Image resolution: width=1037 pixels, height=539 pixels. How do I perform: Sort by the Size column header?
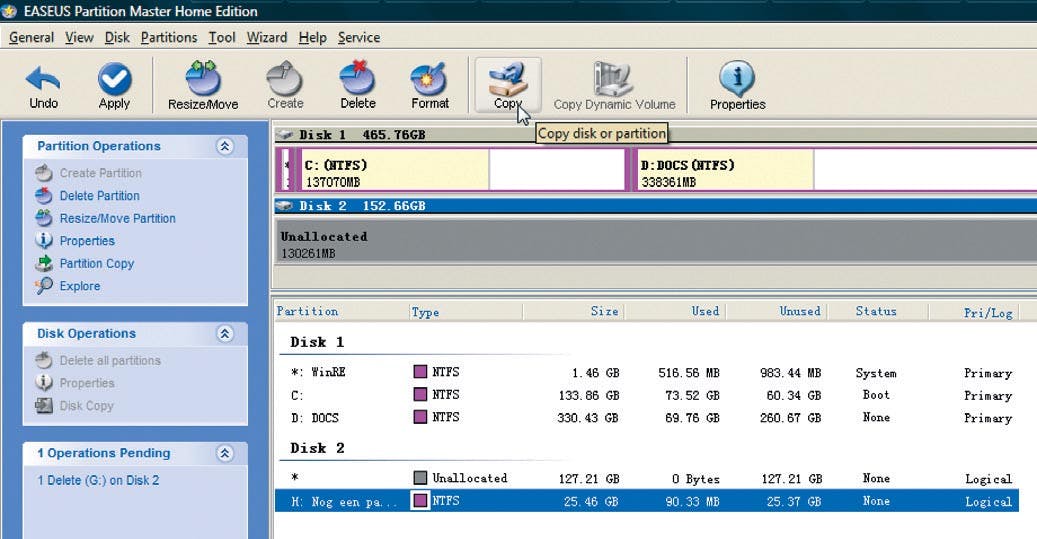pos(573,311)
